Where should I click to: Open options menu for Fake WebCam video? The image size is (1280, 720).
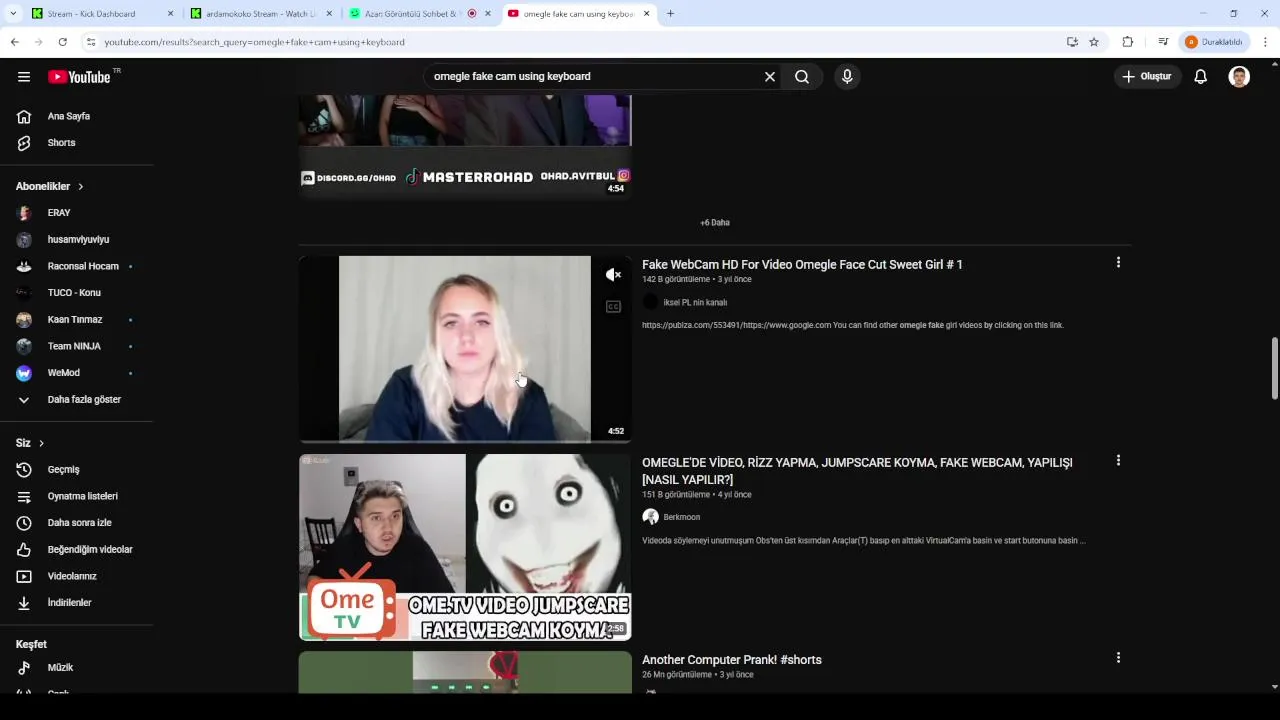click(x=1118, y=263)
